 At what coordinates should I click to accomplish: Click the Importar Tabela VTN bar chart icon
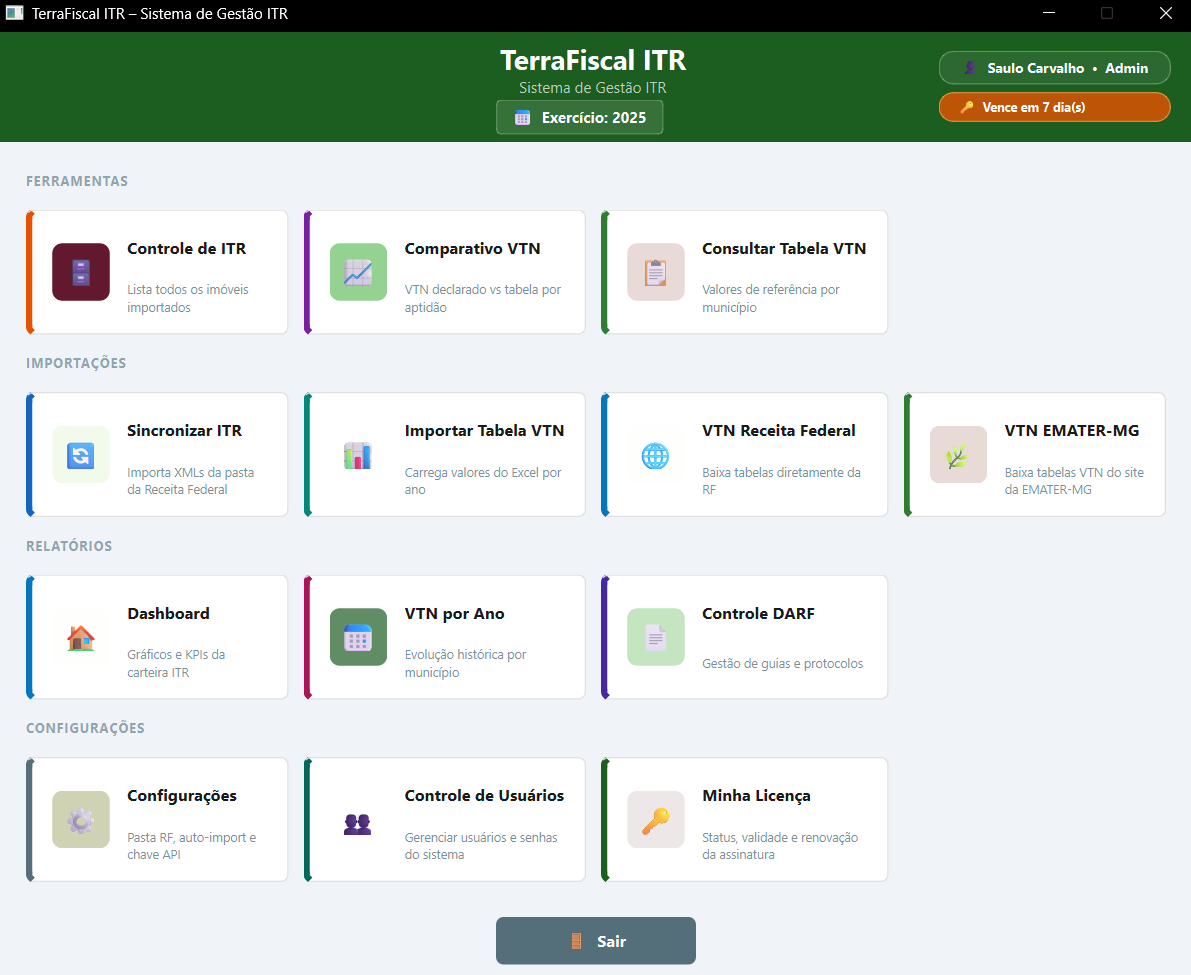[x=359, y=455]
